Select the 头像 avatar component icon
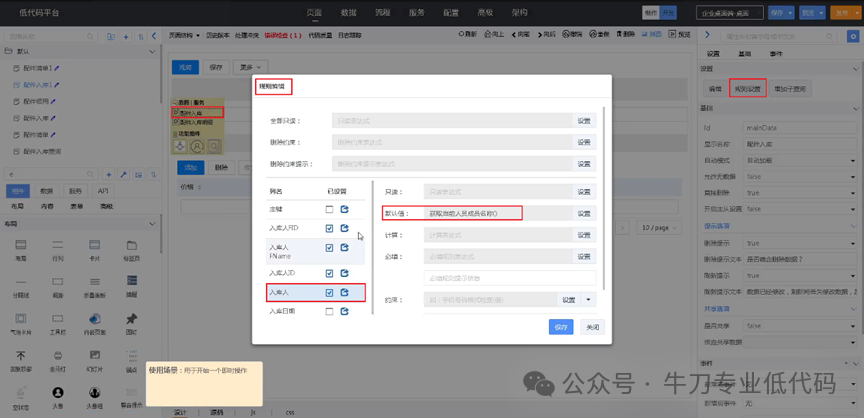This screenshot has height=418, width=864. pos(57,392)
